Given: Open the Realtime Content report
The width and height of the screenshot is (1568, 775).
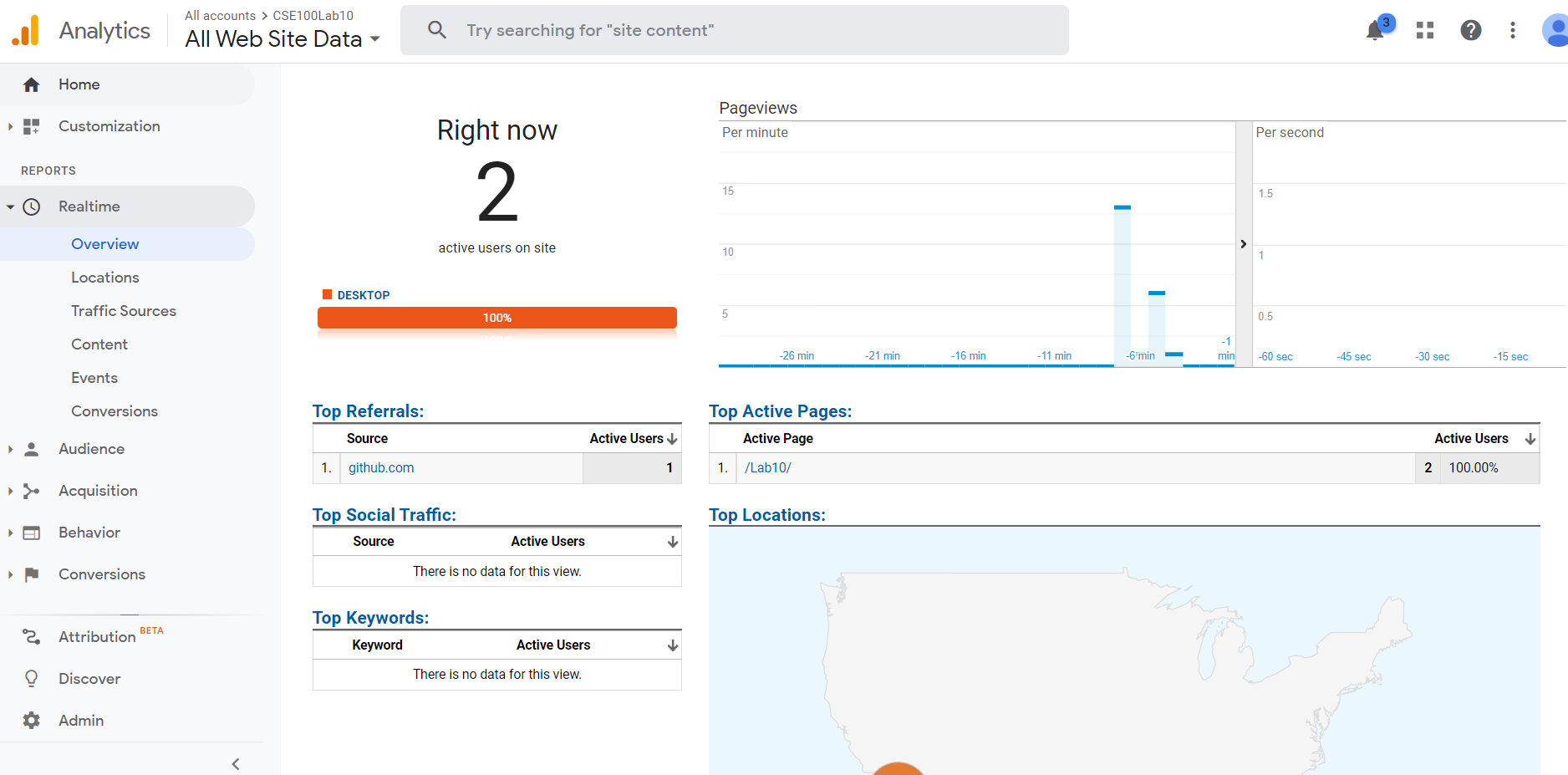Looking at the screenshot, I should (x=99, y=344).
